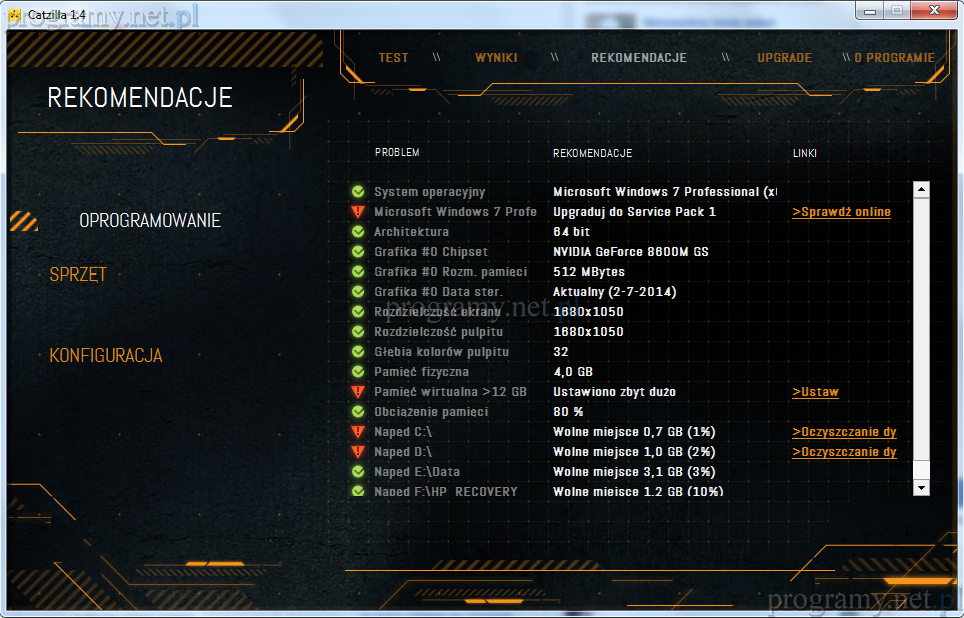Screen dimensions: 964x618
Task: Follow the Sprawdź online link
Action: click(841, 212)
